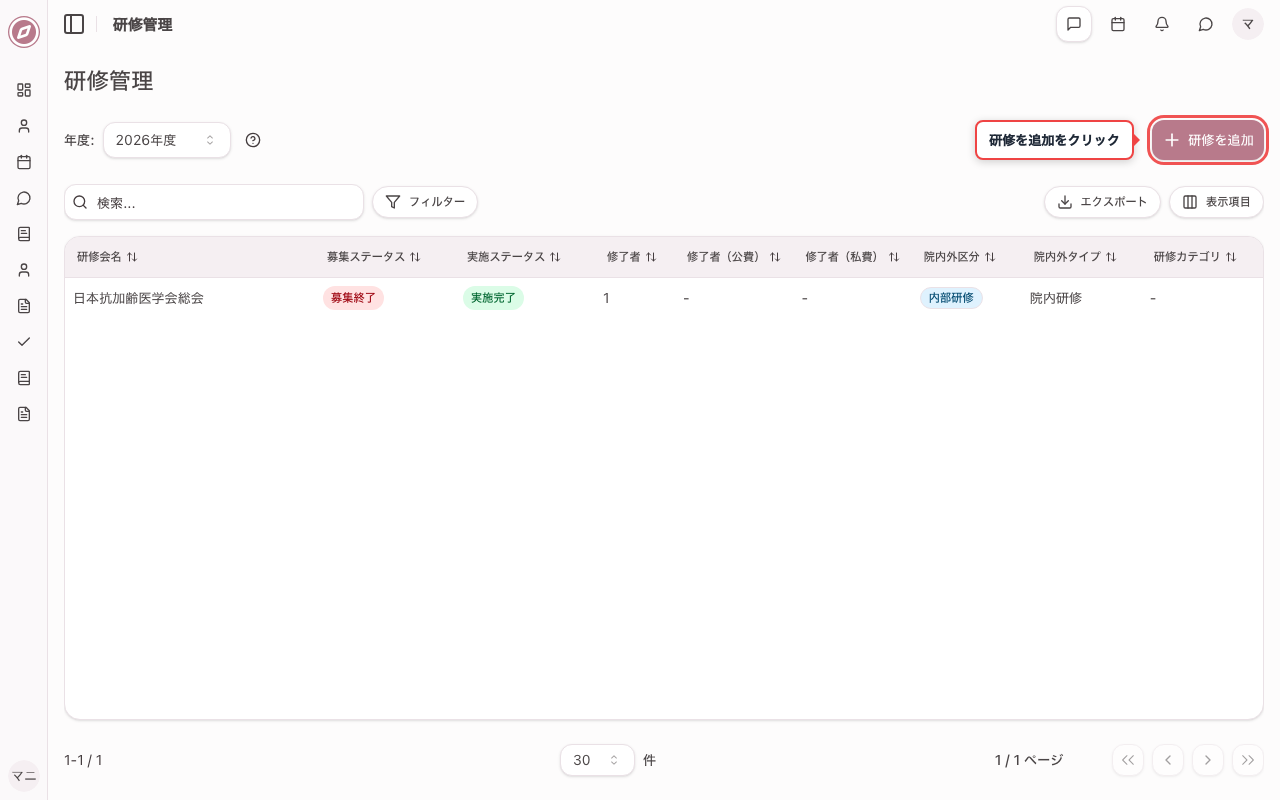Screen dimensions: 1280x800
Task: Click the 研修を追加 button
Action: 1208,140
